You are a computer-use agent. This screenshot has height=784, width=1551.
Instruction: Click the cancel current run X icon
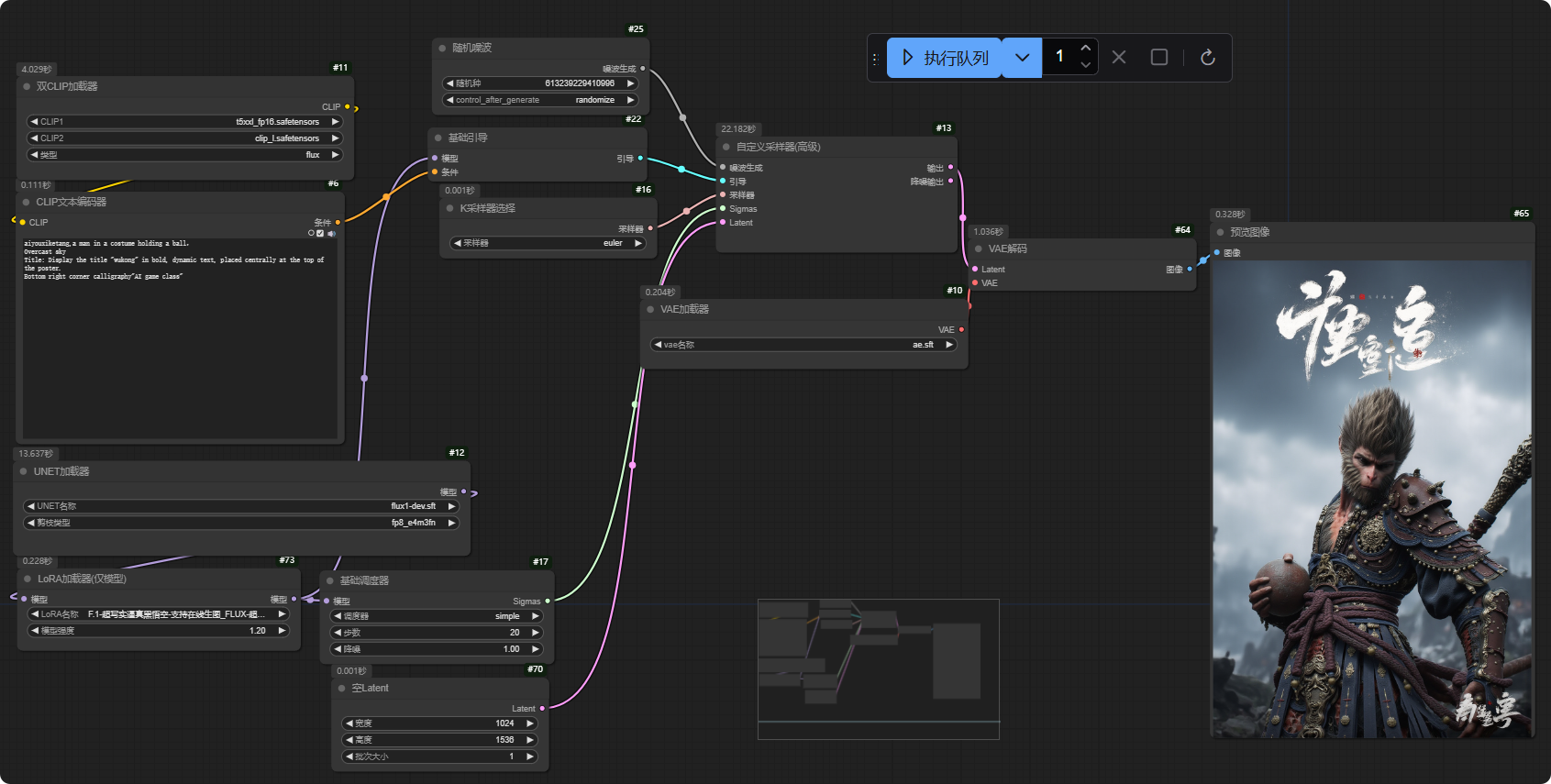click(x=1119, y=58)
